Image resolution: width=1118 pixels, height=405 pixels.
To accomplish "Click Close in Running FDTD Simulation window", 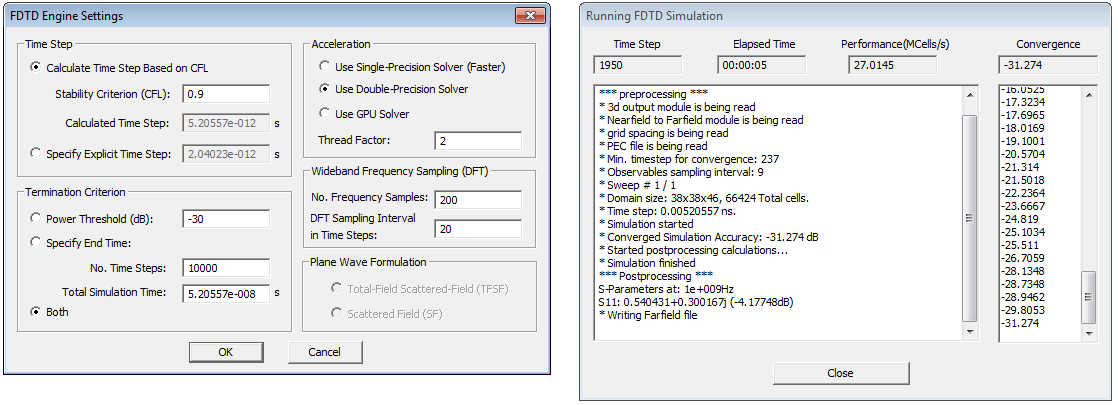I will click(841, 373).
